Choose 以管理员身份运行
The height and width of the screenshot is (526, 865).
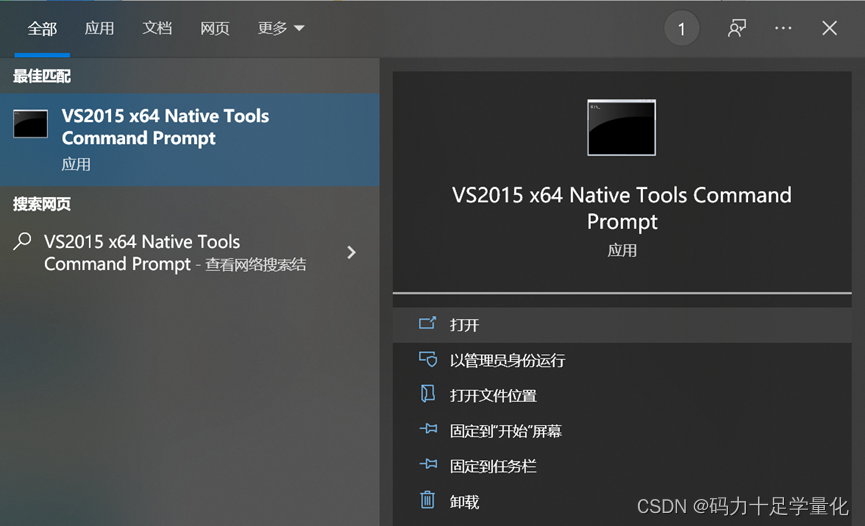(622, 360)
